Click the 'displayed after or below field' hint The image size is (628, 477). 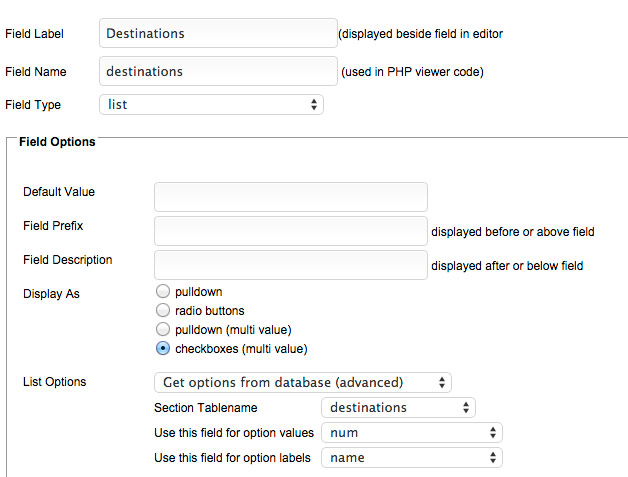(x=506, y=266)
